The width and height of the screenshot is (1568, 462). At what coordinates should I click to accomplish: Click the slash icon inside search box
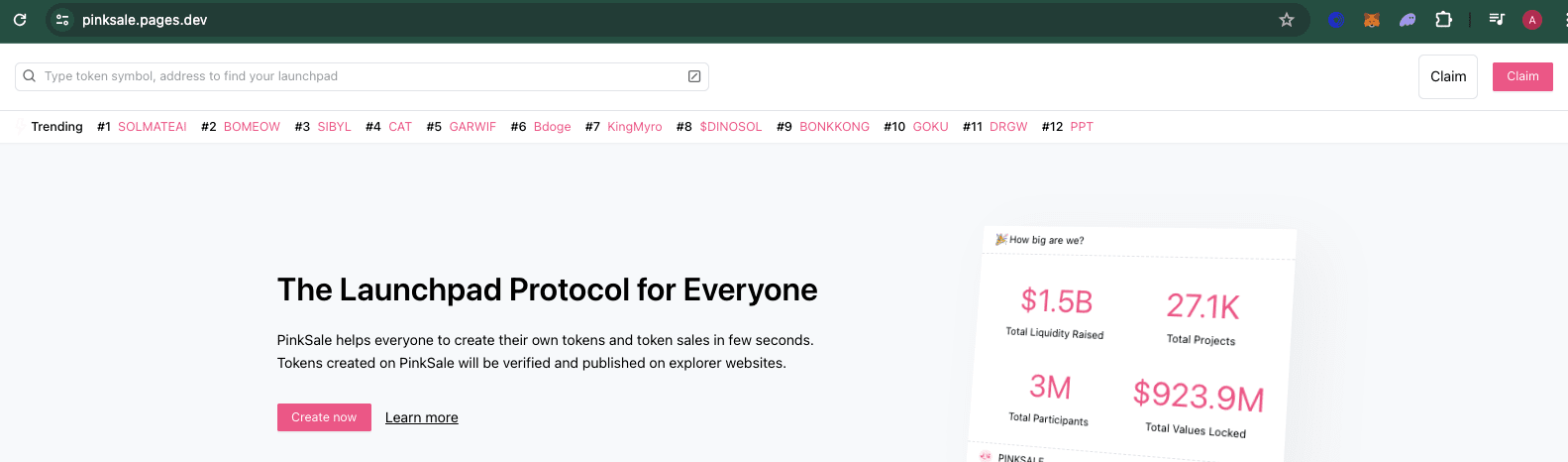click(694, 76)
